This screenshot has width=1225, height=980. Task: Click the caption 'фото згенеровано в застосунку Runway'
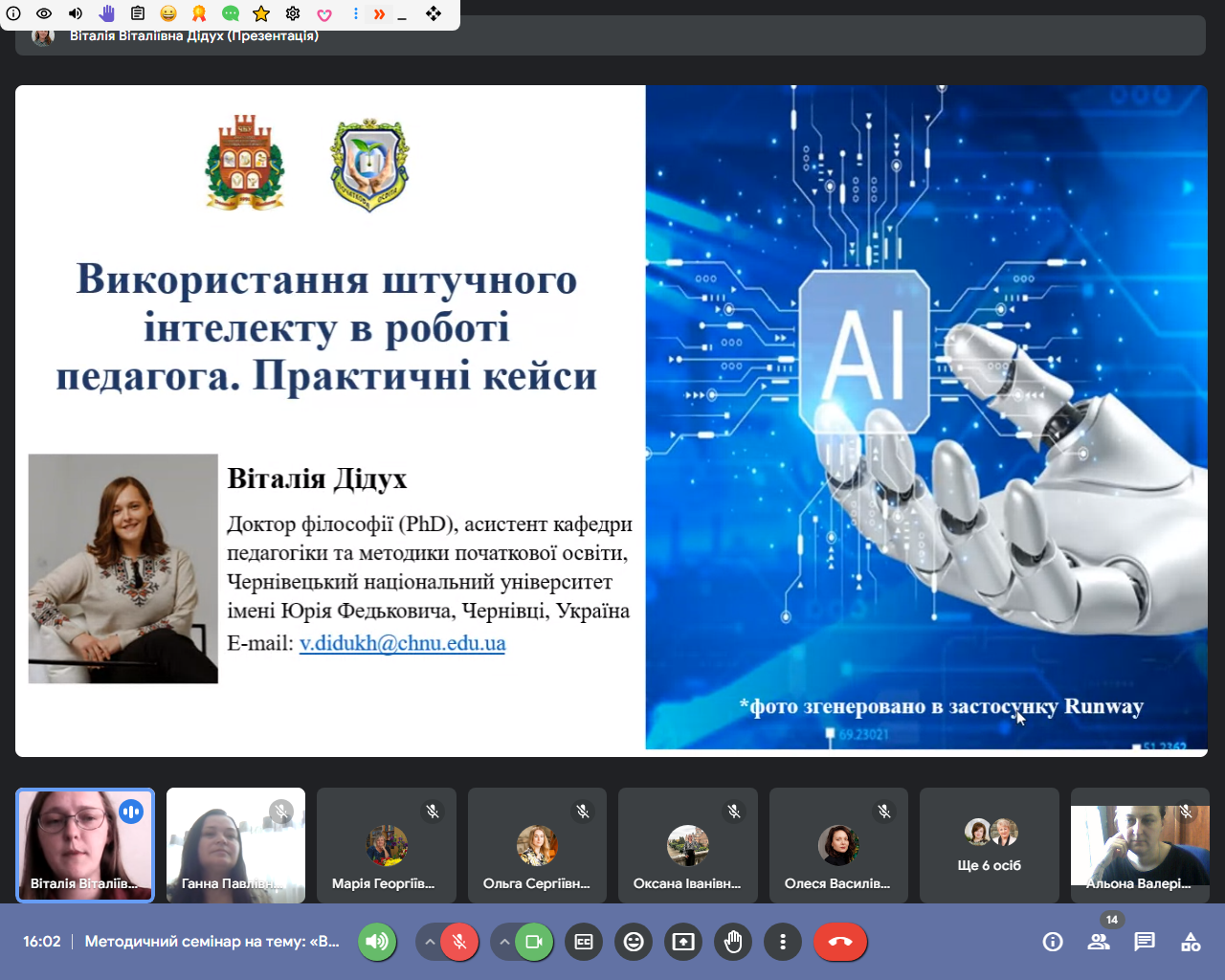click(x=942, y=706)
